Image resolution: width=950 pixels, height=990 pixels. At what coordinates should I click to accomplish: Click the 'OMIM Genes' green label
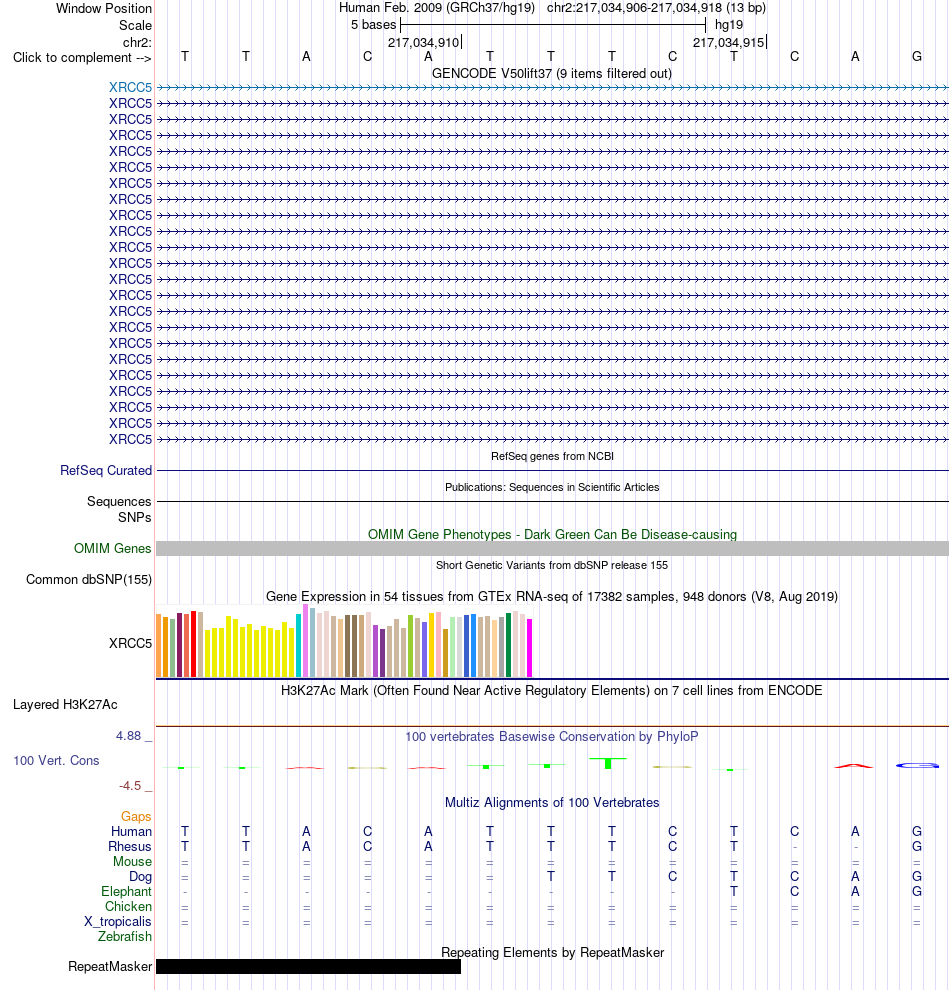click(112, 548)
